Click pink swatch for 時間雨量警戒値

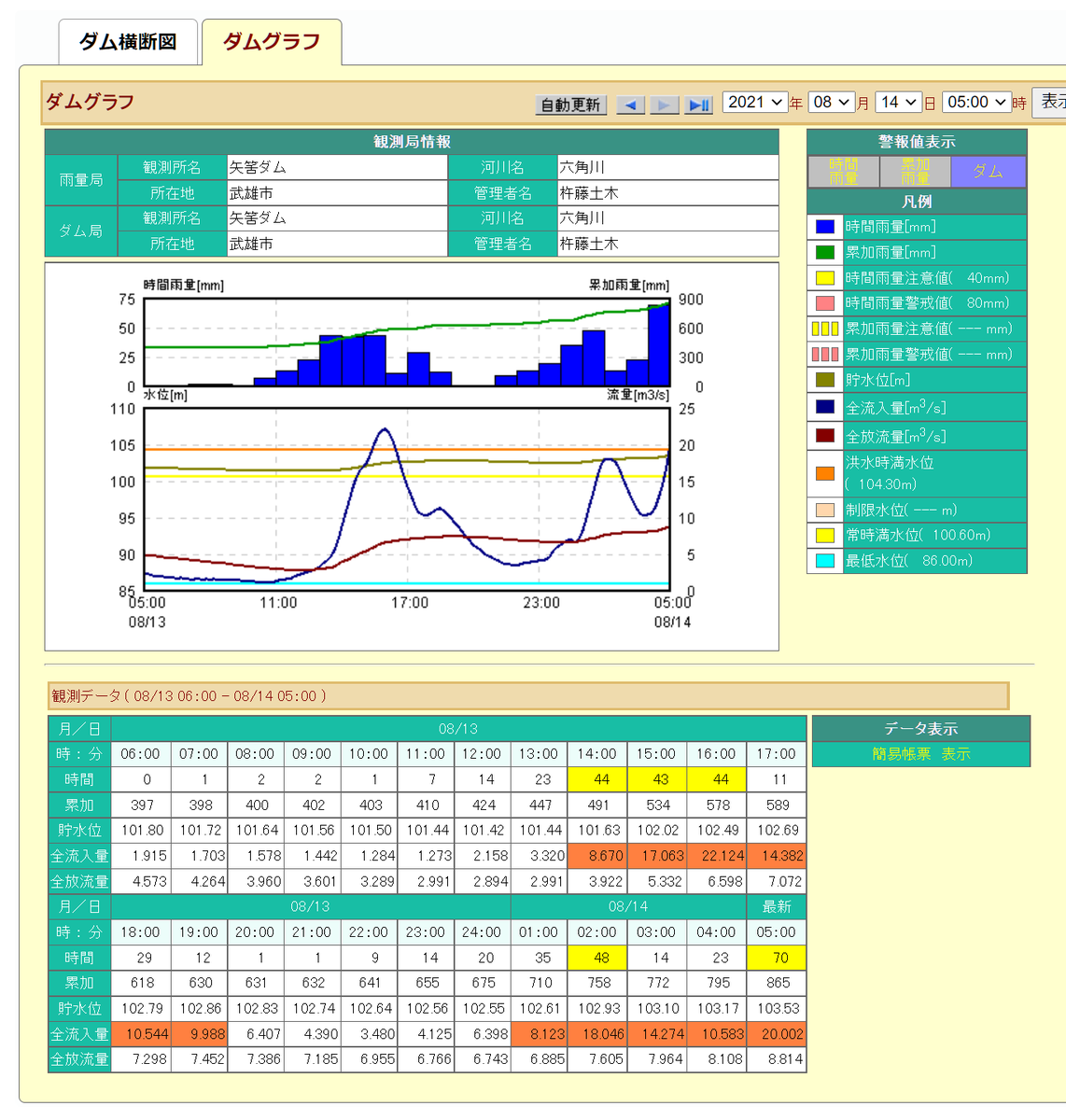pyautogui.click(x=825, y=303)
